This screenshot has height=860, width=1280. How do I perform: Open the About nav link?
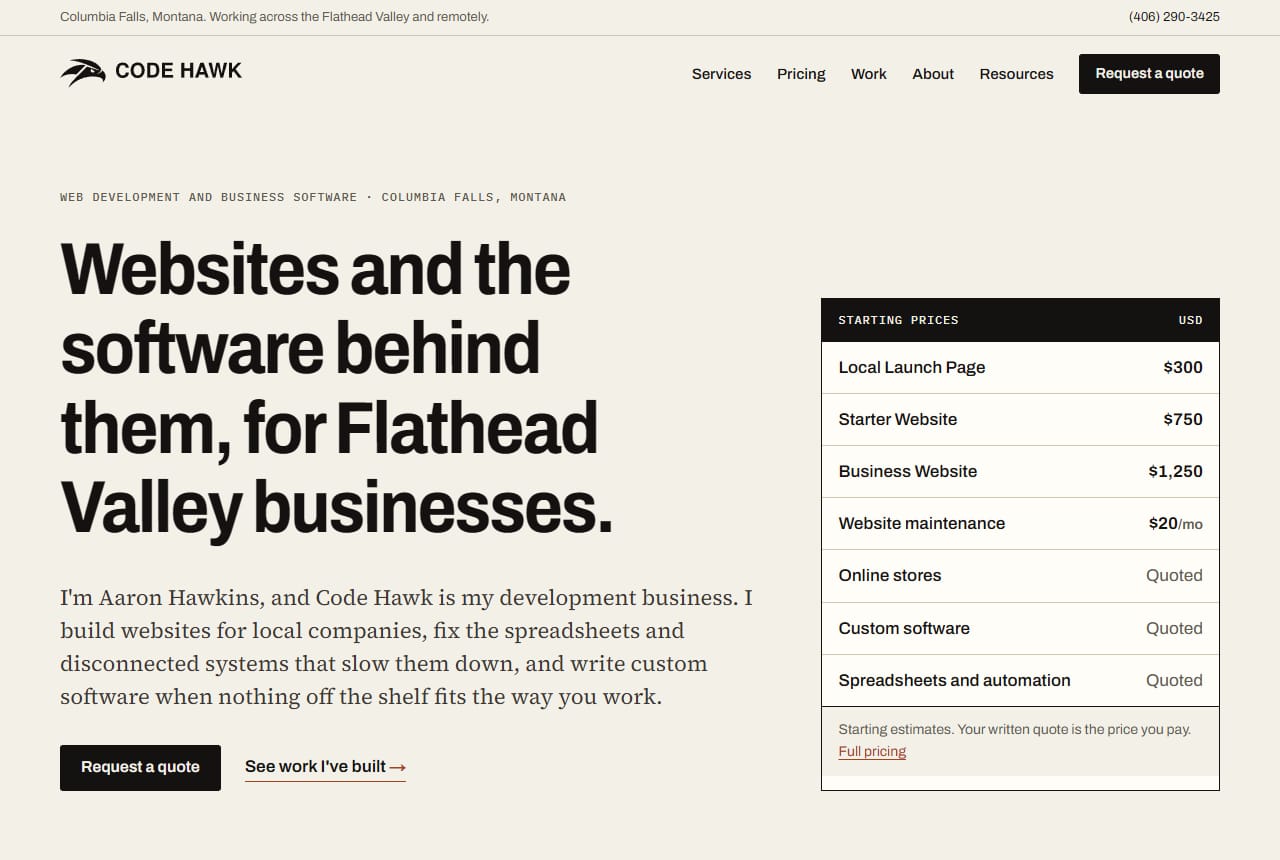(x=933, y=74)
